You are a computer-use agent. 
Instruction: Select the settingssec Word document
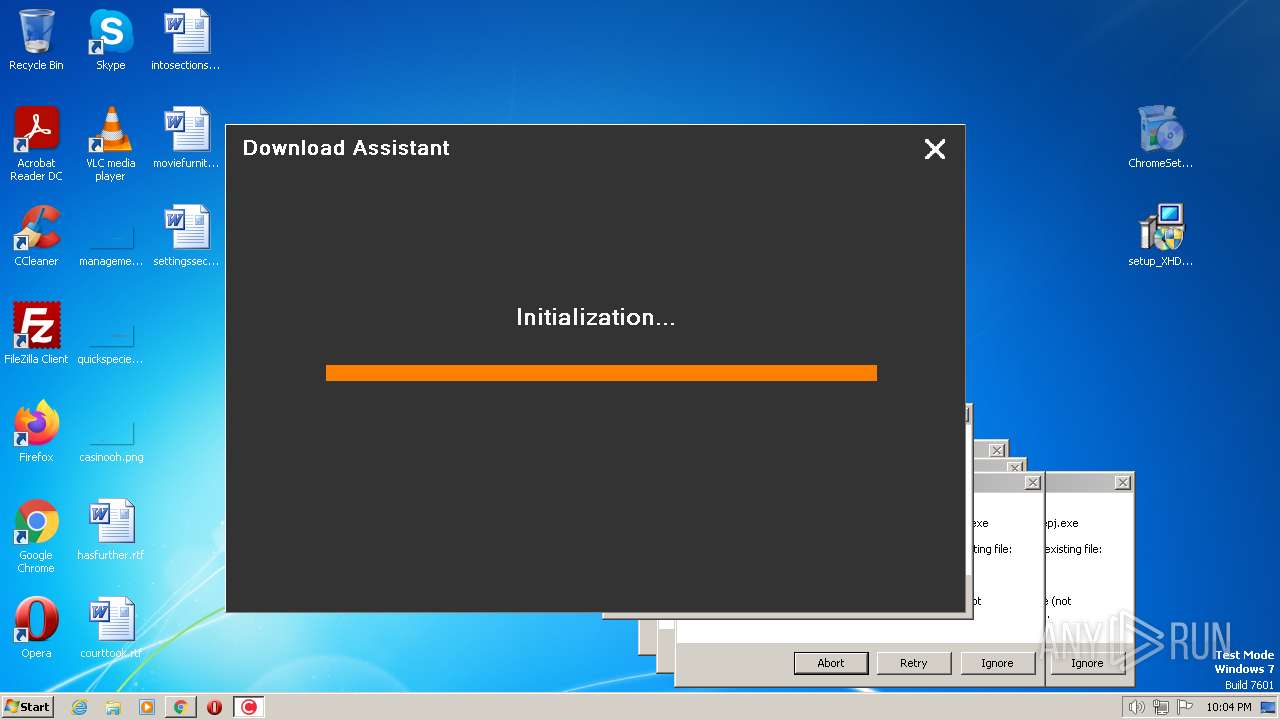click(186, 236)
